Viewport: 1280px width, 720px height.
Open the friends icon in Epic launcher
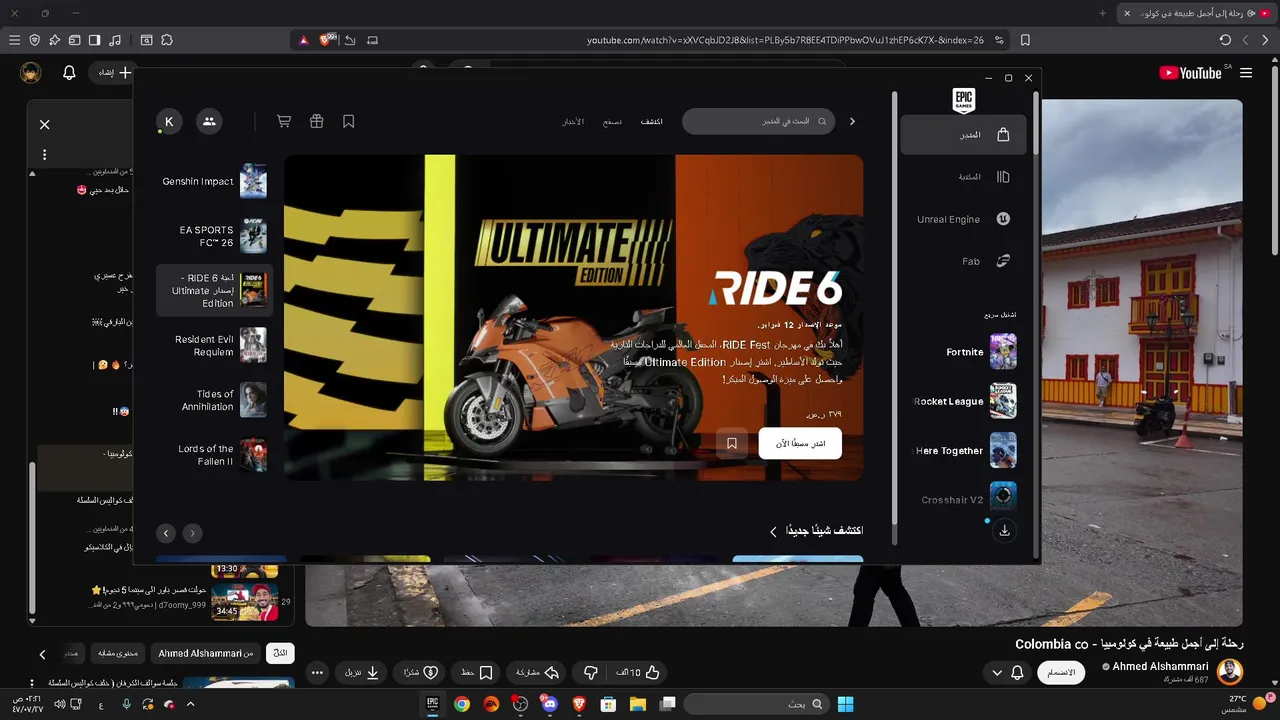coord(209,121)
